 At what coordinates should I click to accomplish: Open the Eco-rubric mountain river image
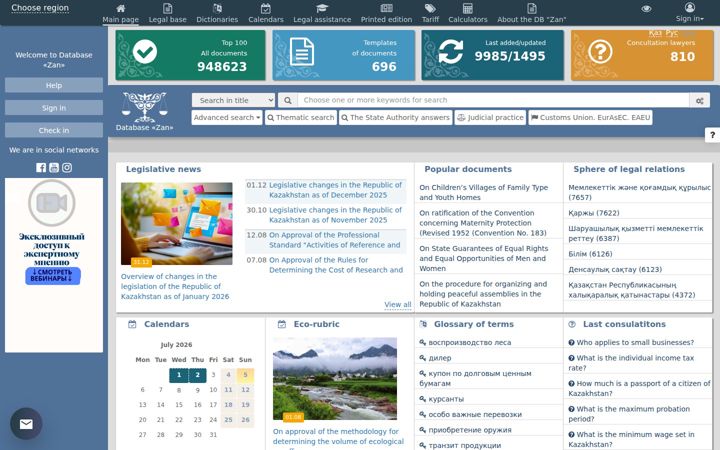pyautogui.click(x=335, y=379)
